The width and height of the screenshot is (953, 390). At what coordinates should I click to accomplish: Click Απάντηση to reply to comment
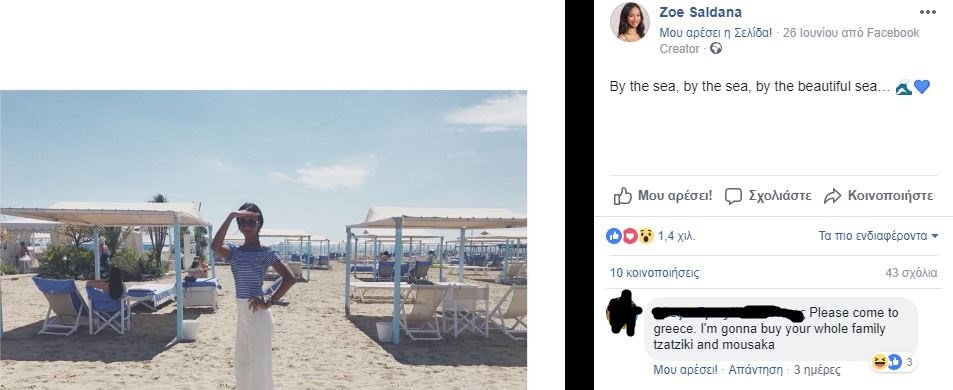(x=755, y=369)
